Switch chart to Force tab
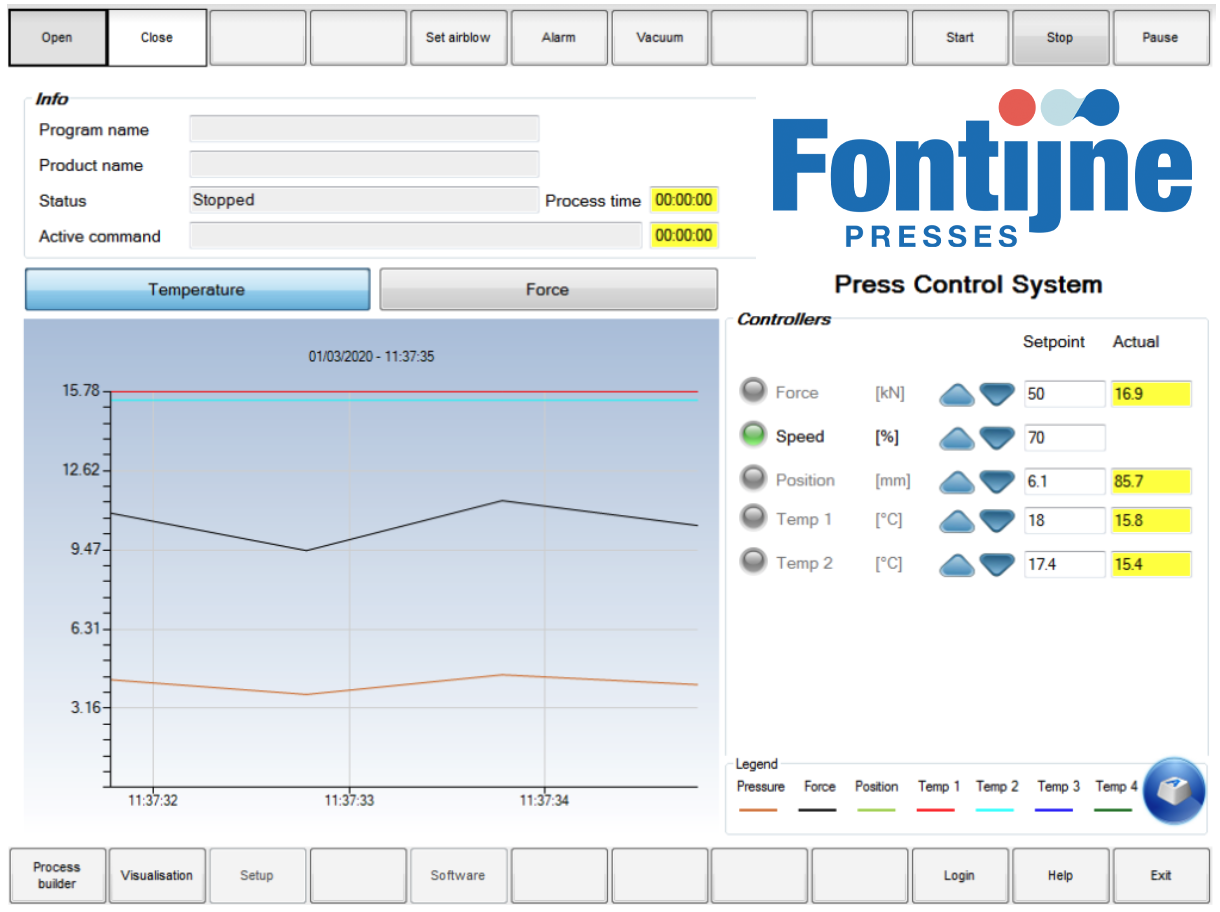 point(548,289)
